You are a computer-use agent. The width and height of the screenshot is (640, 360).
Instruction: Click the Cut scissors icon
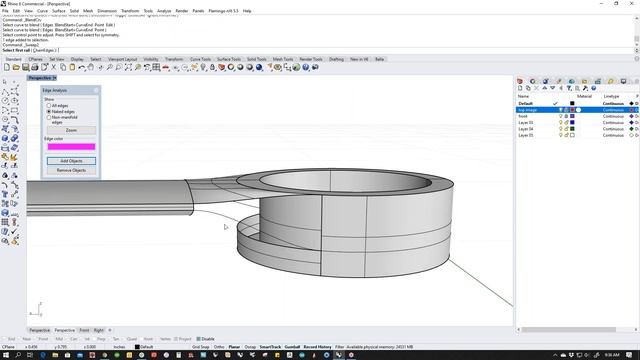click(53, 67)
